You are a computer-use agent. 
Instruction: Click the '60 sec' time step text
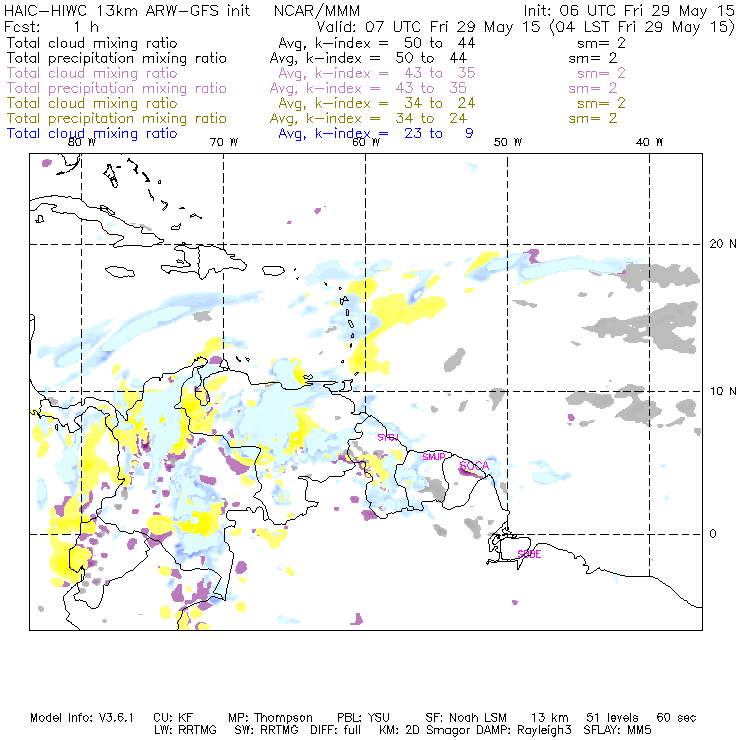tap(676, 718)
